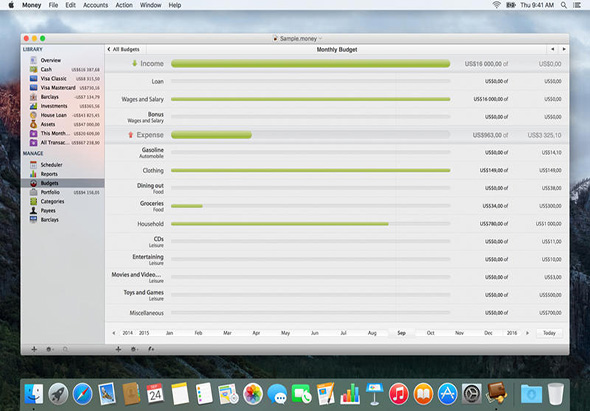Move the timeline back with its left arrow
The height and width of the screenshot is (411, 590).
114,333
